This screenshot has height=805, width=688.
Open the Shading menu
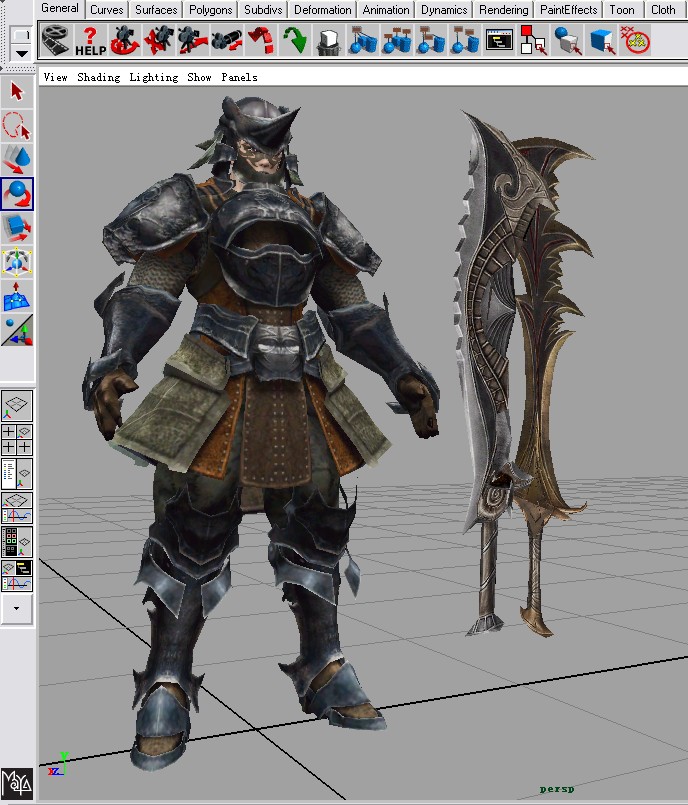point(99,77)
